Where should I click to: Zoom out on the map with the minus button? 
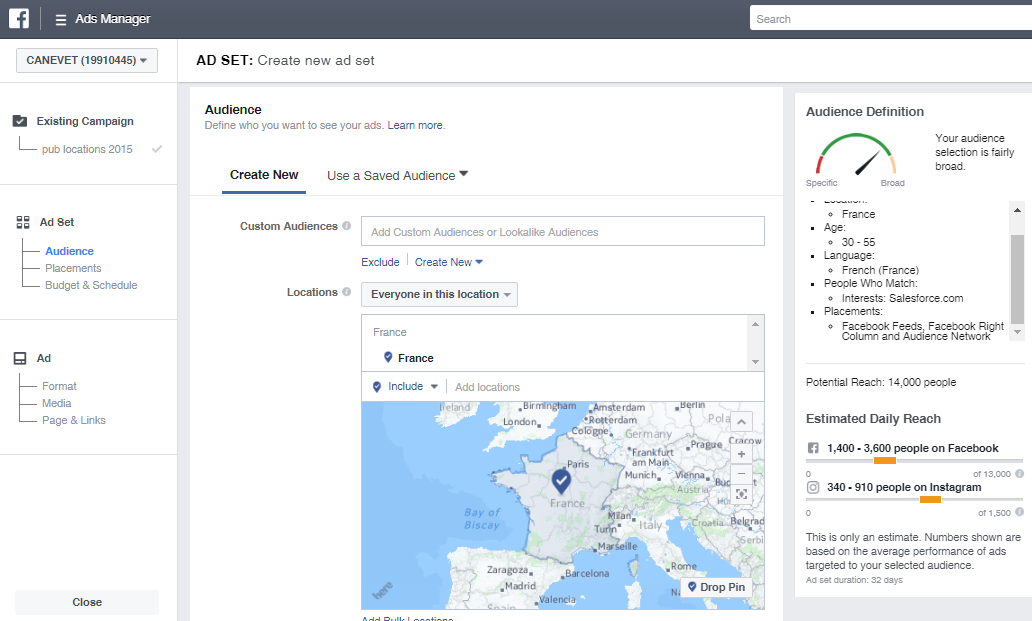tap(741, 474)
